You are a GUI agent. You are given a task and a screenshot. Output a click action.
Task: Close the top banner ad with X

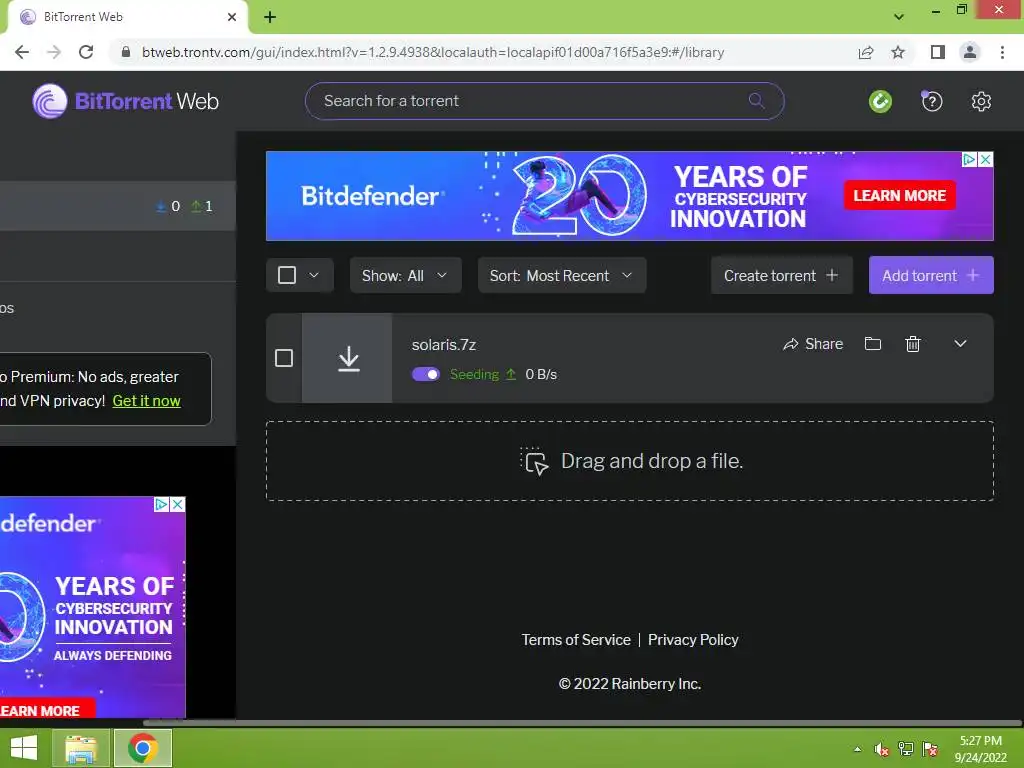[x=986, y=159]
